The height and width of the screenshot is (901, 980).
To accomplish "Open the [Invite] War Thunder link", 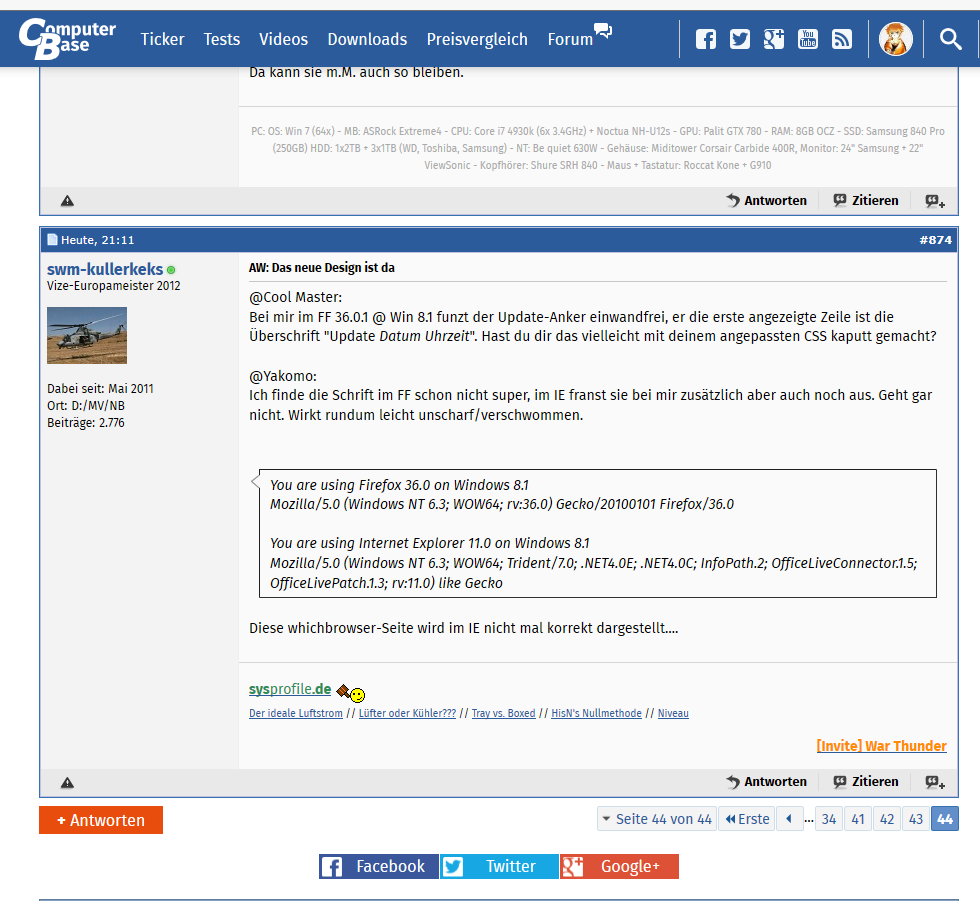I will [x=881, y=746].
